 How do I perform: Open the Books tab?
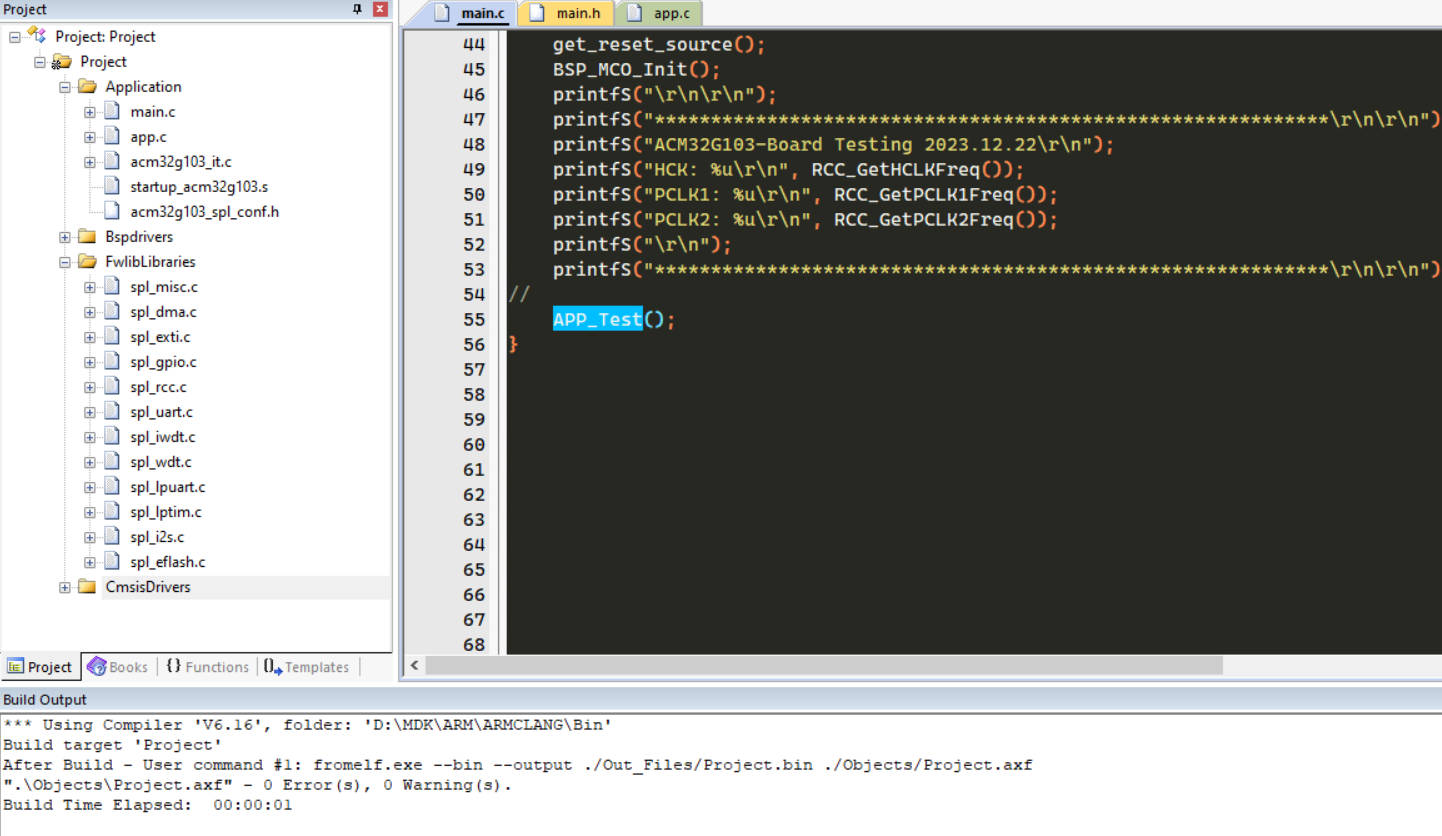click(x=117, y=667)
